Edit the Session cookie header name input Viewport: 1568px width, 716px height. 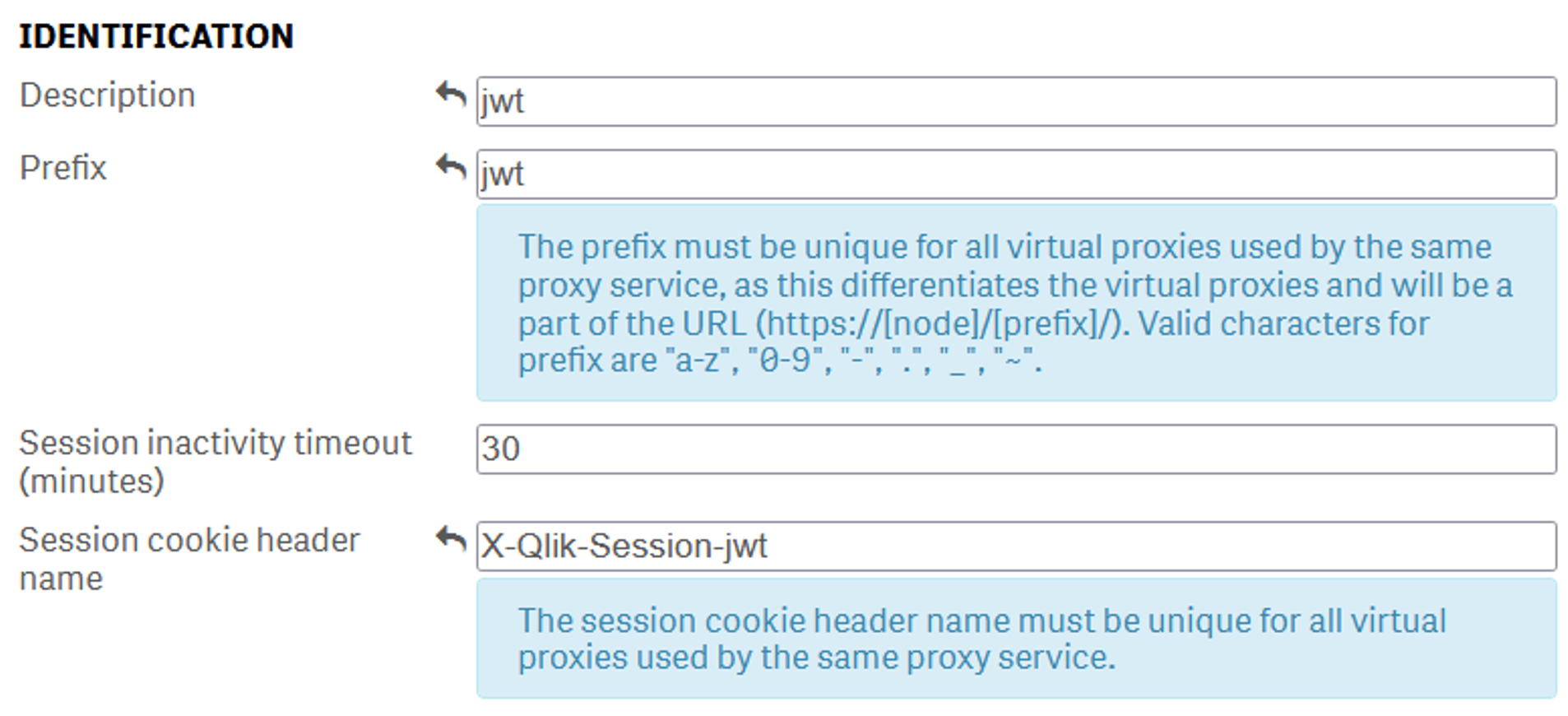[1015, 546]
